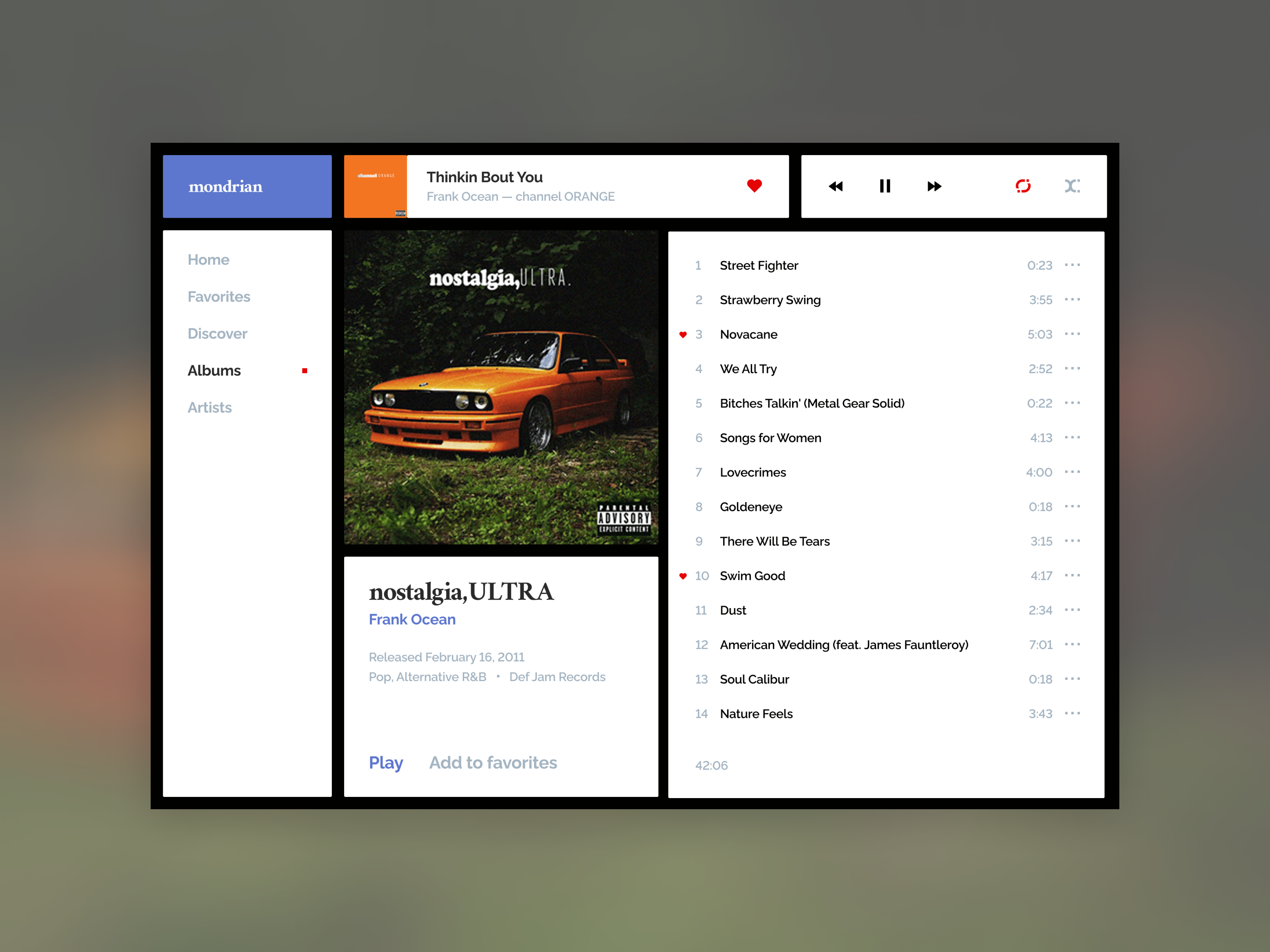Viewport: 1270px width, 952px height.
Task: Click Def Jam Records label
Action: pyautogui.click(x=557, y=677)
